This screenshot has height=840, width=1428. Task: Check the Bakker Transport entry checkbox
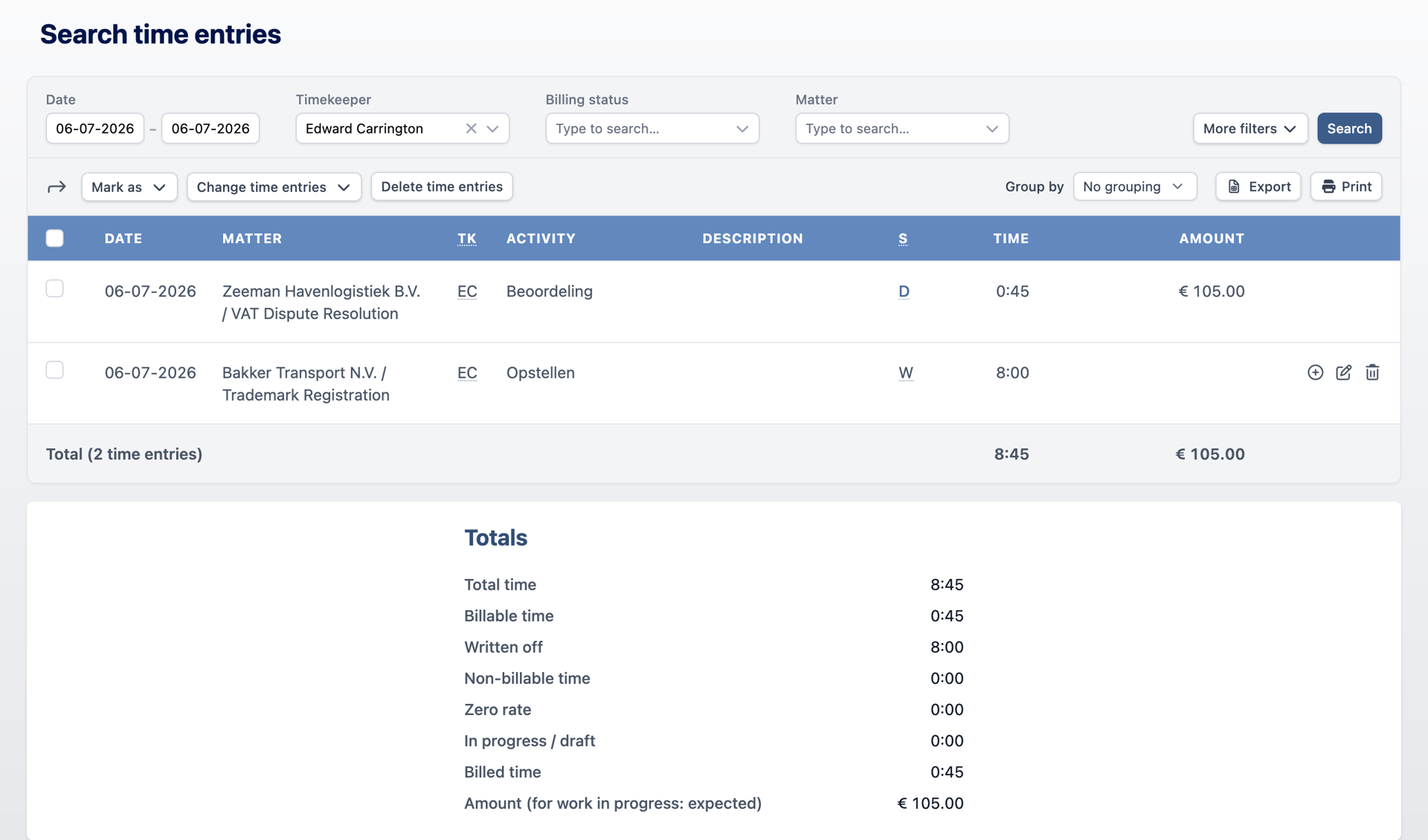pyautogui.click(x=54, y=369)
